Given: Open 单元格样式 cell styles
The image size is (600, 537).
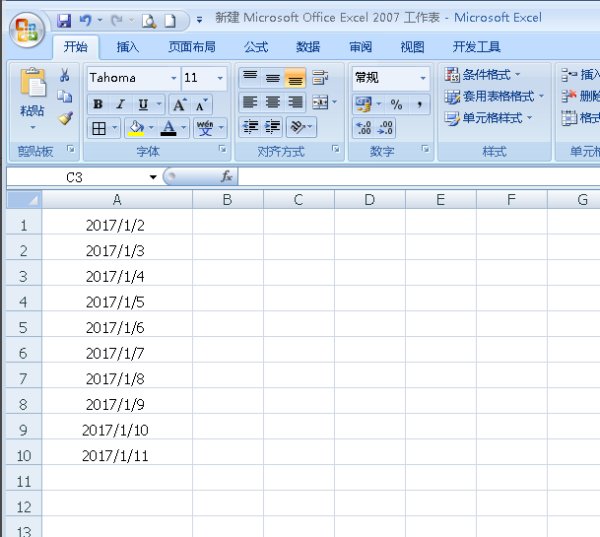Looking at the screenshot, I should tap(488, 118).
